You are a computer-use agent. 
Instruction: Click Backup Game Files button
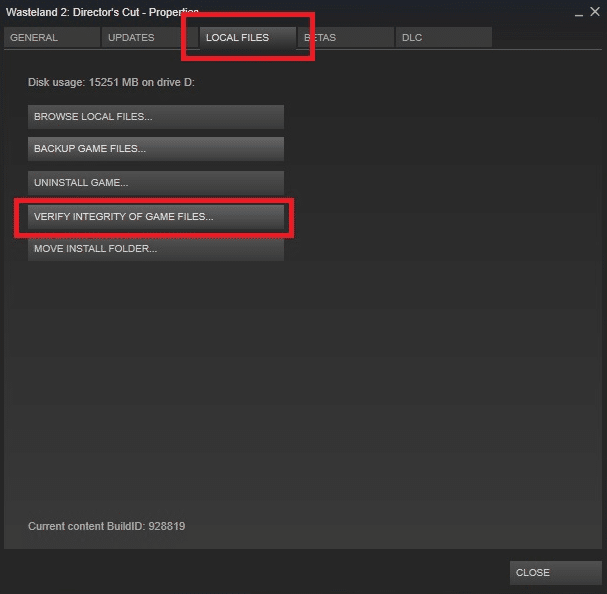pyautogui.click(x=156, y=149)
